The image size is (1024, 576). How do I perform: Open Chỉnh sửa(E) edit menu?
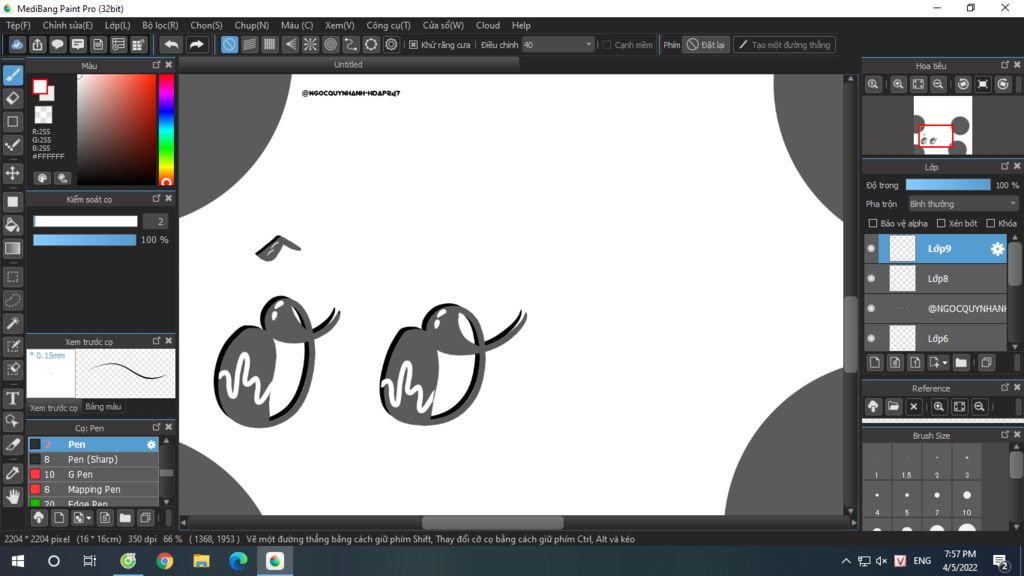tap(68, 25)
